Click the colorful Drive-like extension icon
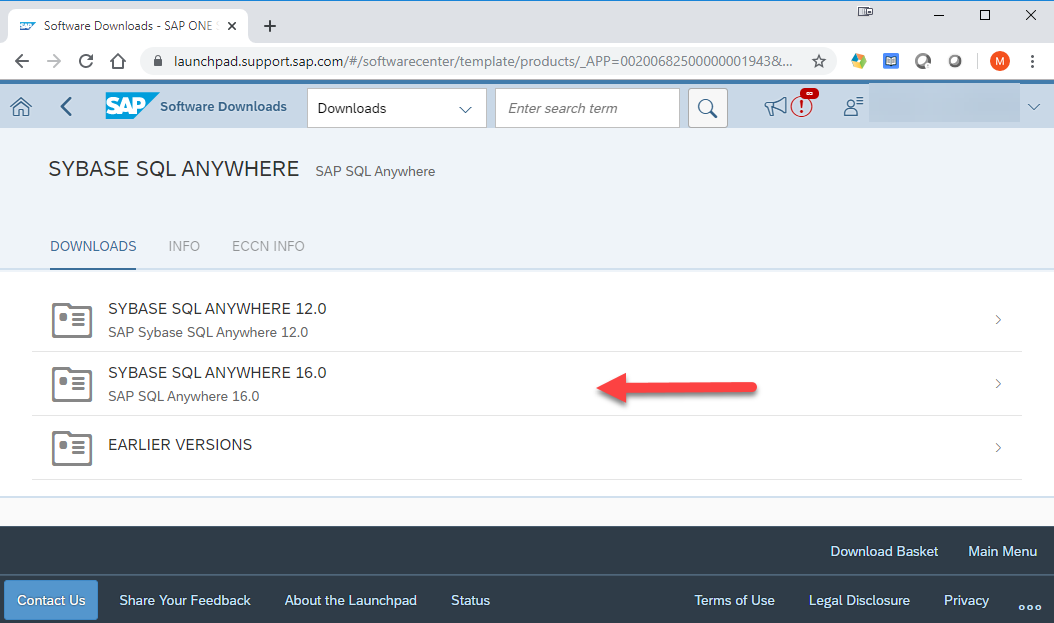The height and width of the screenshot is (623, 1054). 858,61
